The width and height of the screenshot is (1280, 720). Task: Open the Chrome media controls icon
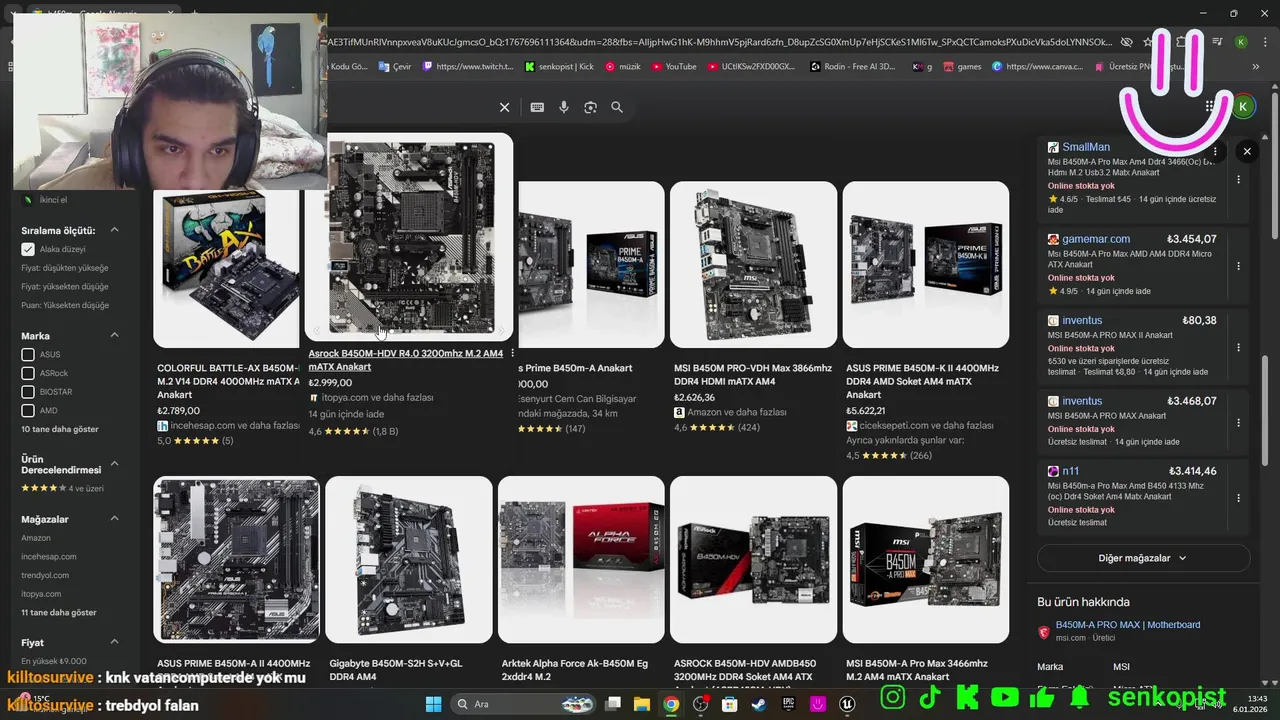(x=1218, y=42)
